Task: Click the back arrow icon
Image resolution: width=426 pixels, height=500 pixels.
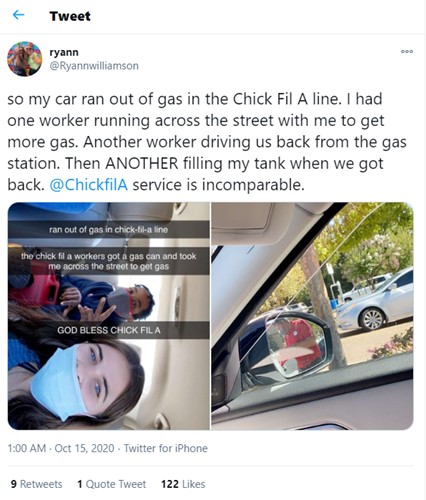Action: pyautogui.click(x=18, y=15)
